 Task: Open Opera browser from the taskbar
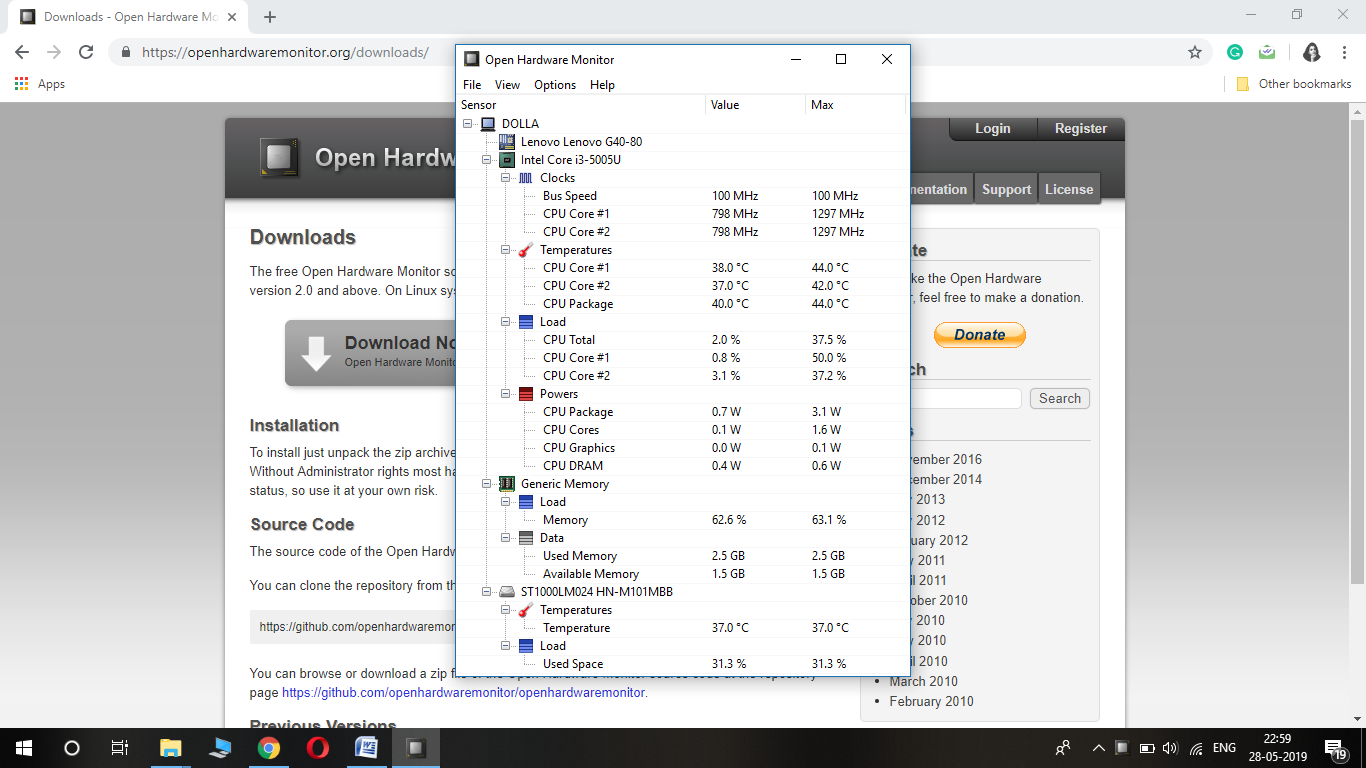tap(318, 748)
